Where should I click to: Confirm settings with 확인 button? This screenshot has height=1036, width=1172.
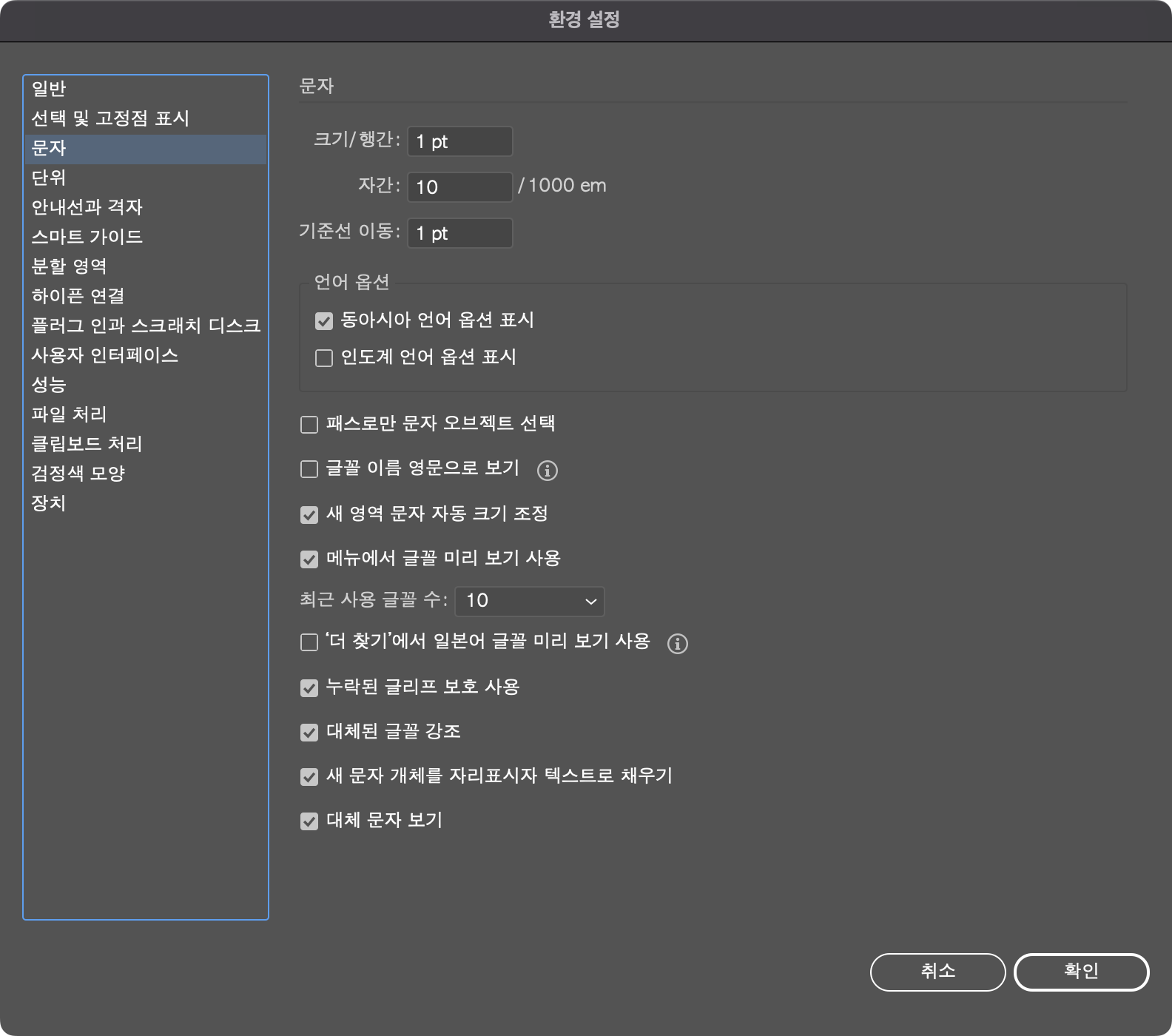point(1081,972)
